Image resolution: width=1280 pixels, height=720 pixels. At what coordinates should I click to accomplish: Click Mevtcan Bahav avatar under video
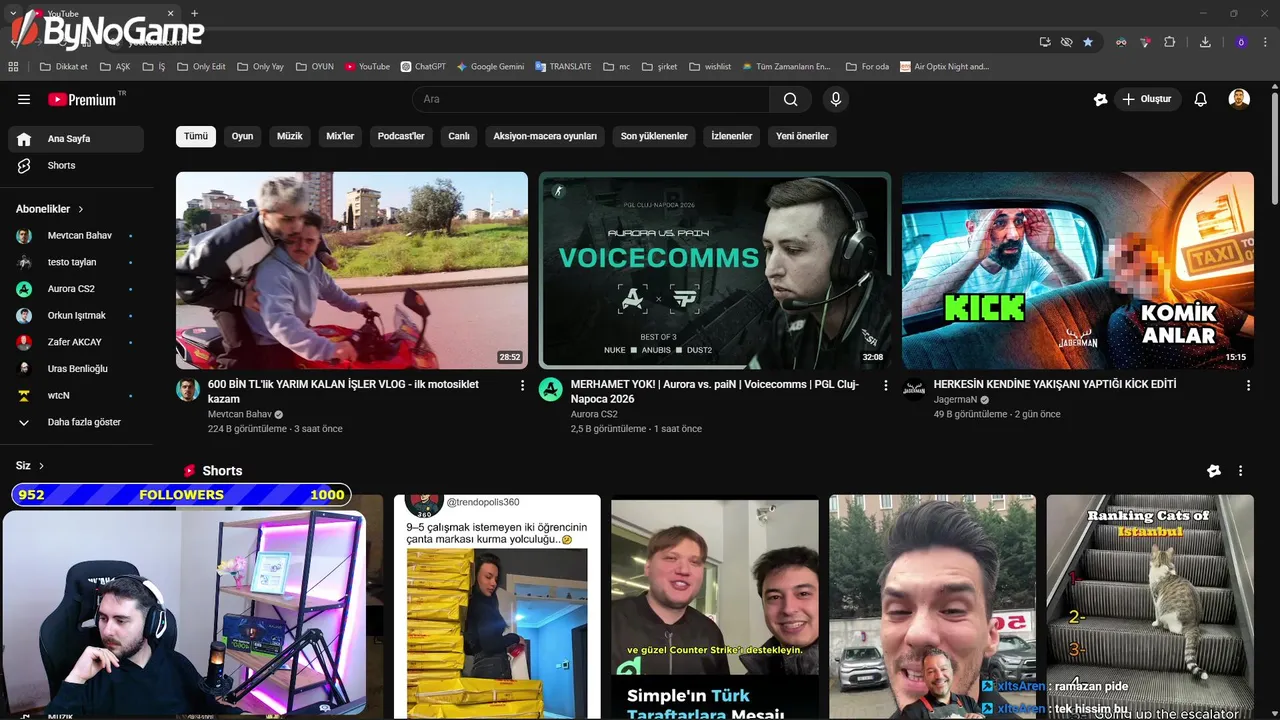click(x=188, y=390)
